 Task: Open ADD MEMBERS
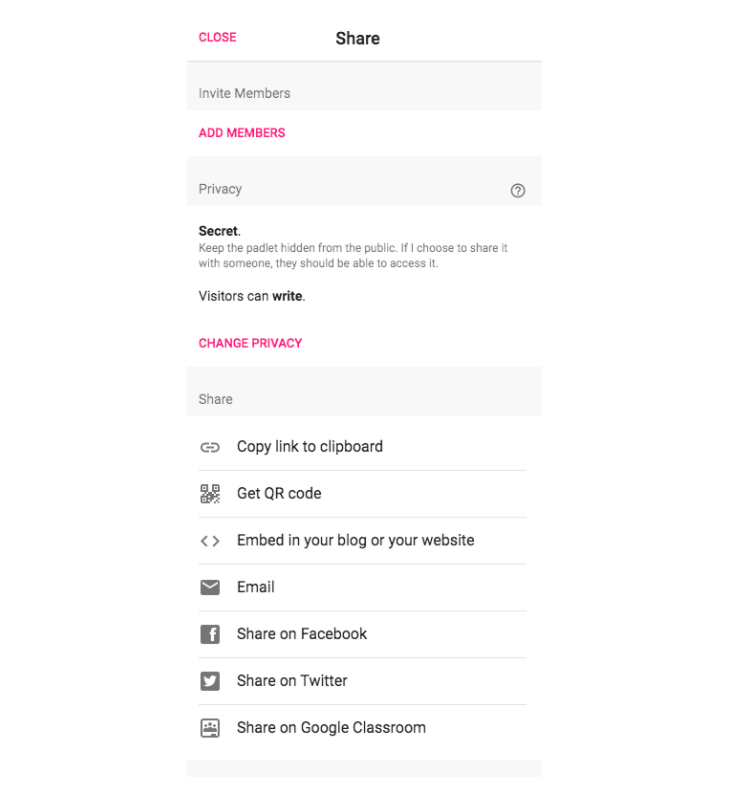(x=241, y=132)
